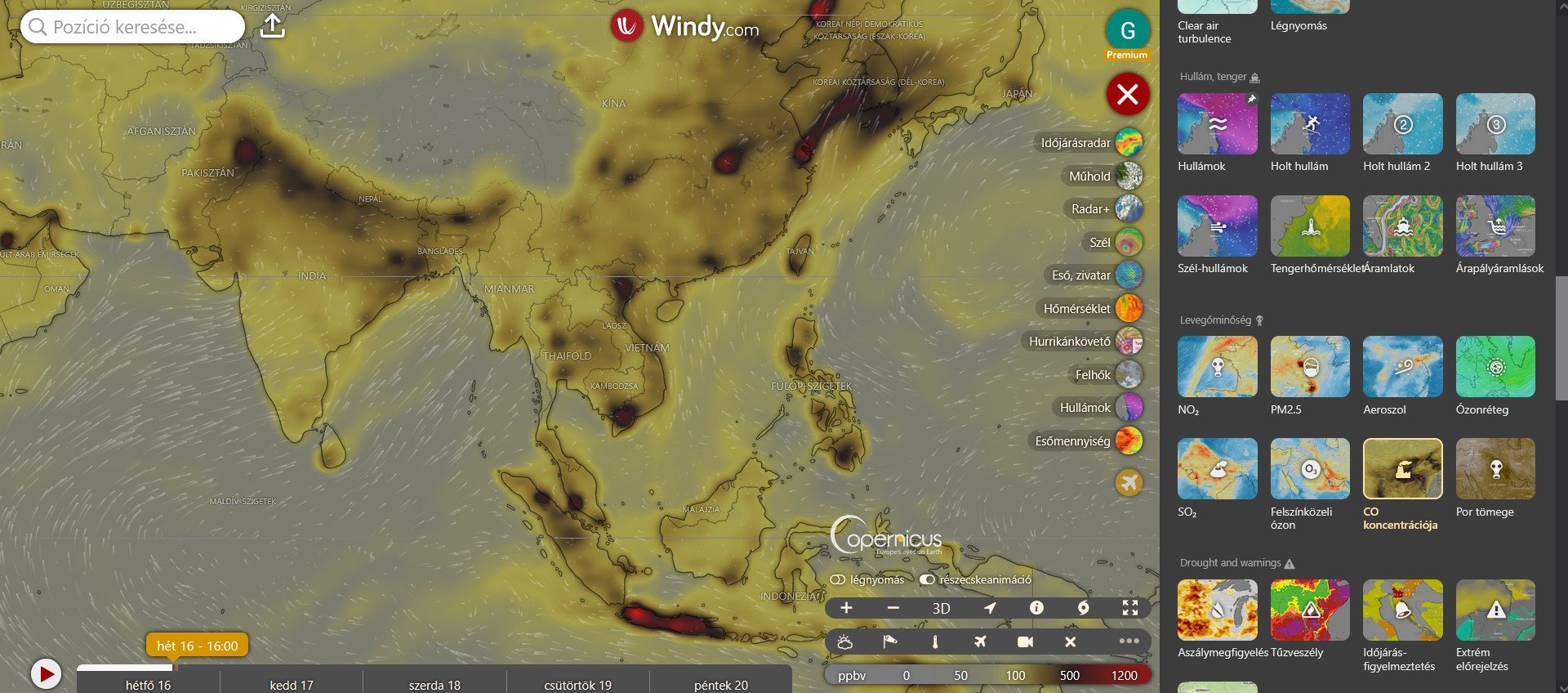Enter fullscreen map mode

click(x=1130, y=608)
